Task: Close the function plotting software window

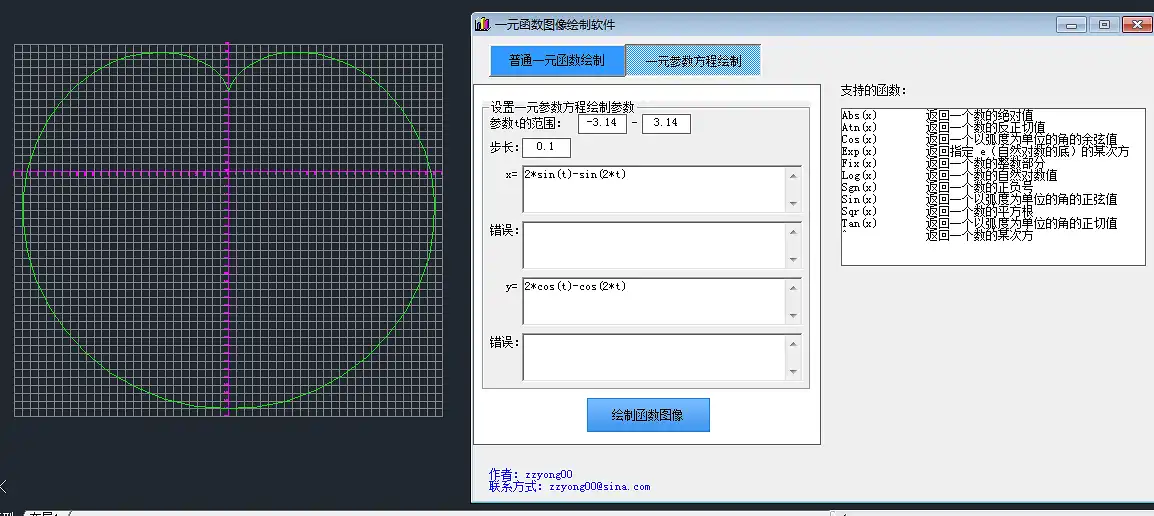Action: 1137,25
